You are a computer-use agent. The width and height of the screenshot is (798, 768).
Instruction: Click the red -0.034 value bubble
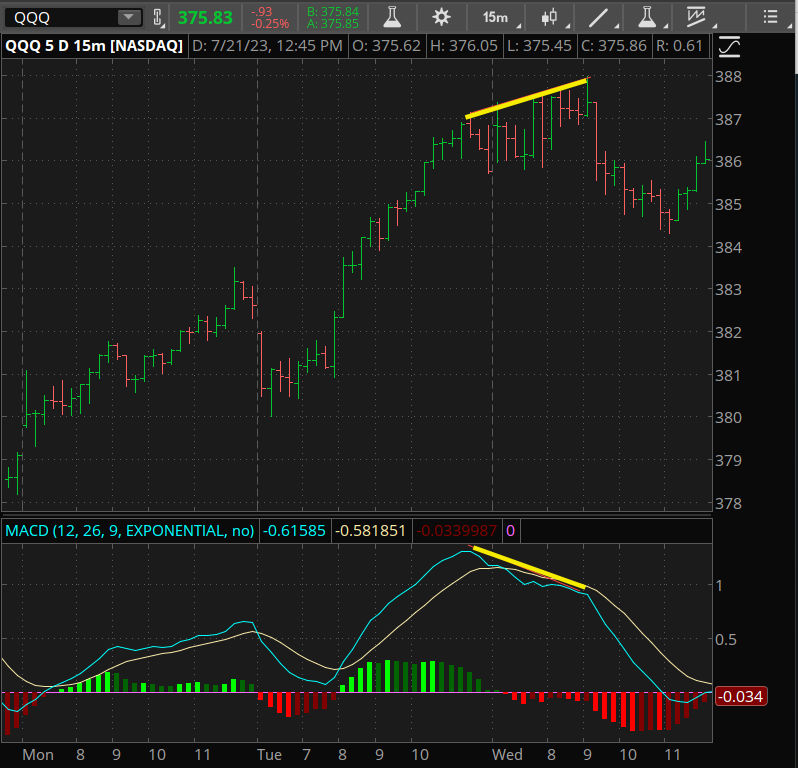[741, 696]
